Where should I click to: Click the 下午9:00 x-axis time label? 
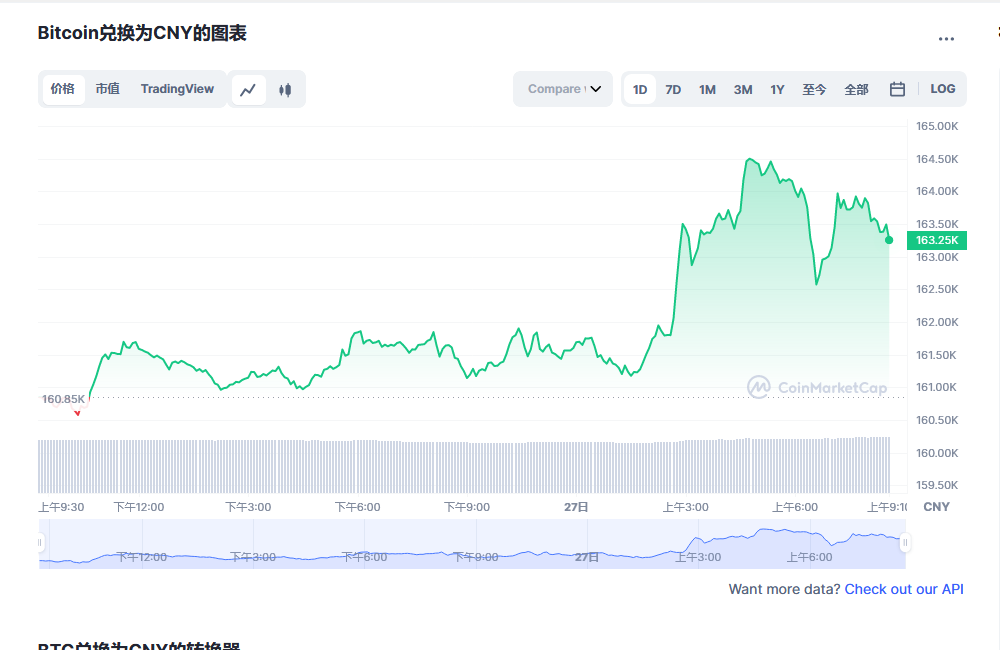[467, 507]
